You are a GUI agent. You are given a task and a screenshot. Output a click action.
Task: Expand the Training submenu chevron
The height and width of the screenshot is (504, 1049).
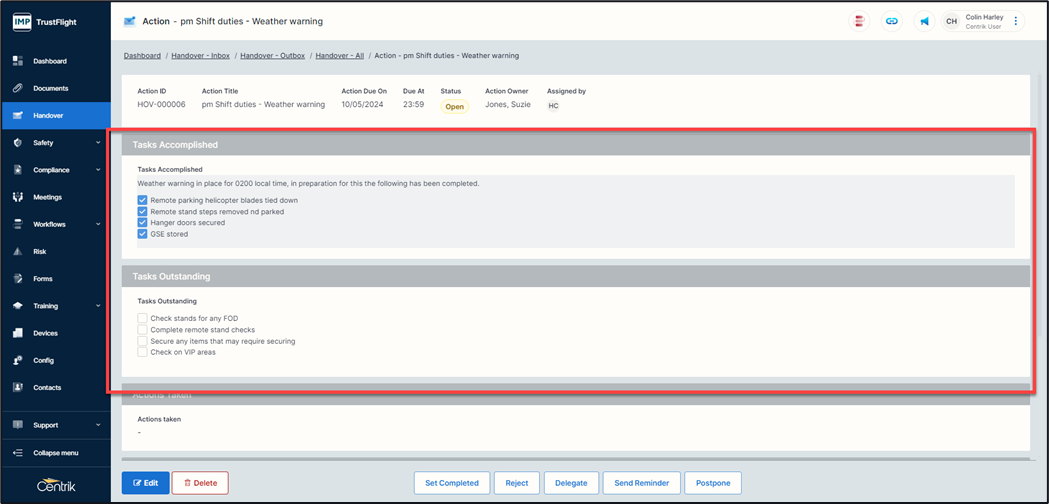98,306
